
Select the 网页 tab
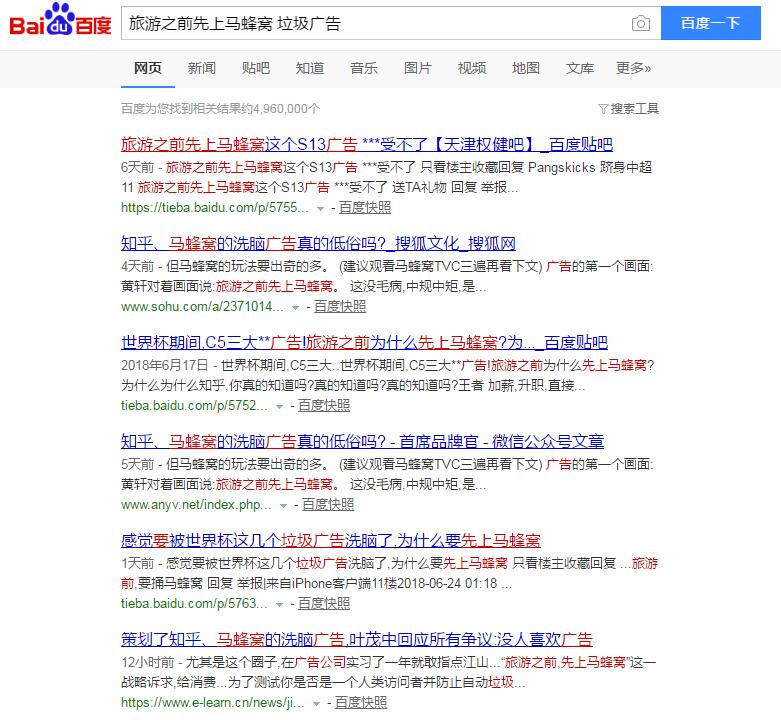(148, 68)
